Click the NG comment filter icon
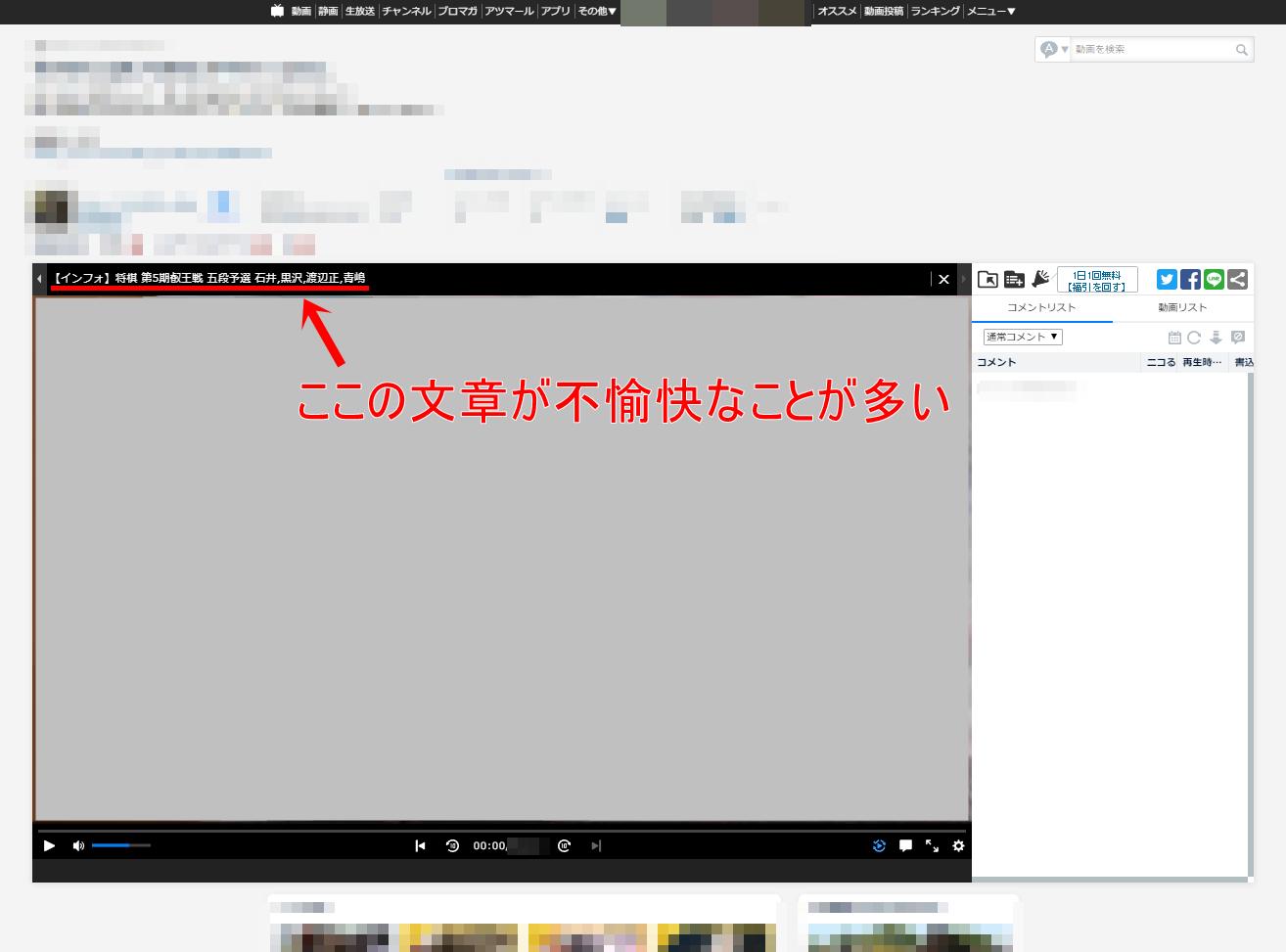This screenshot has height=952, width=1286. point(1238,337)
